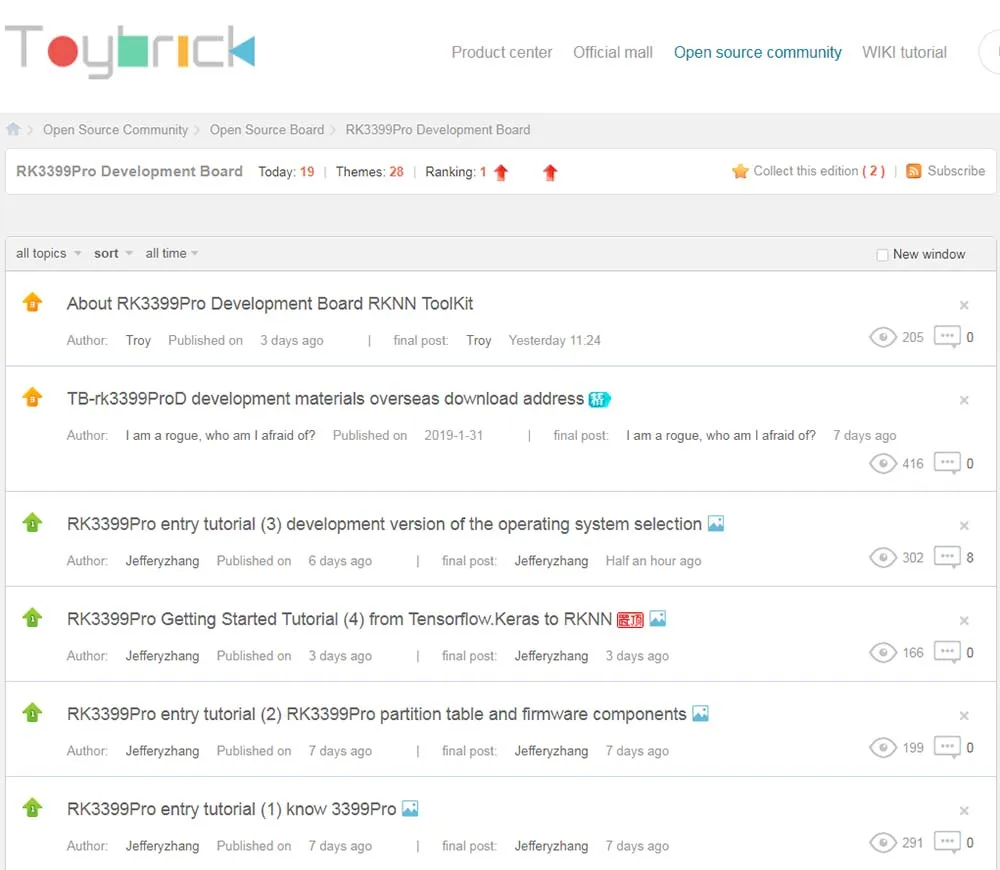Close the entry tutorial (3) row with X
The height and width of the screenshot is (870, 1000).
coord(964,526)
